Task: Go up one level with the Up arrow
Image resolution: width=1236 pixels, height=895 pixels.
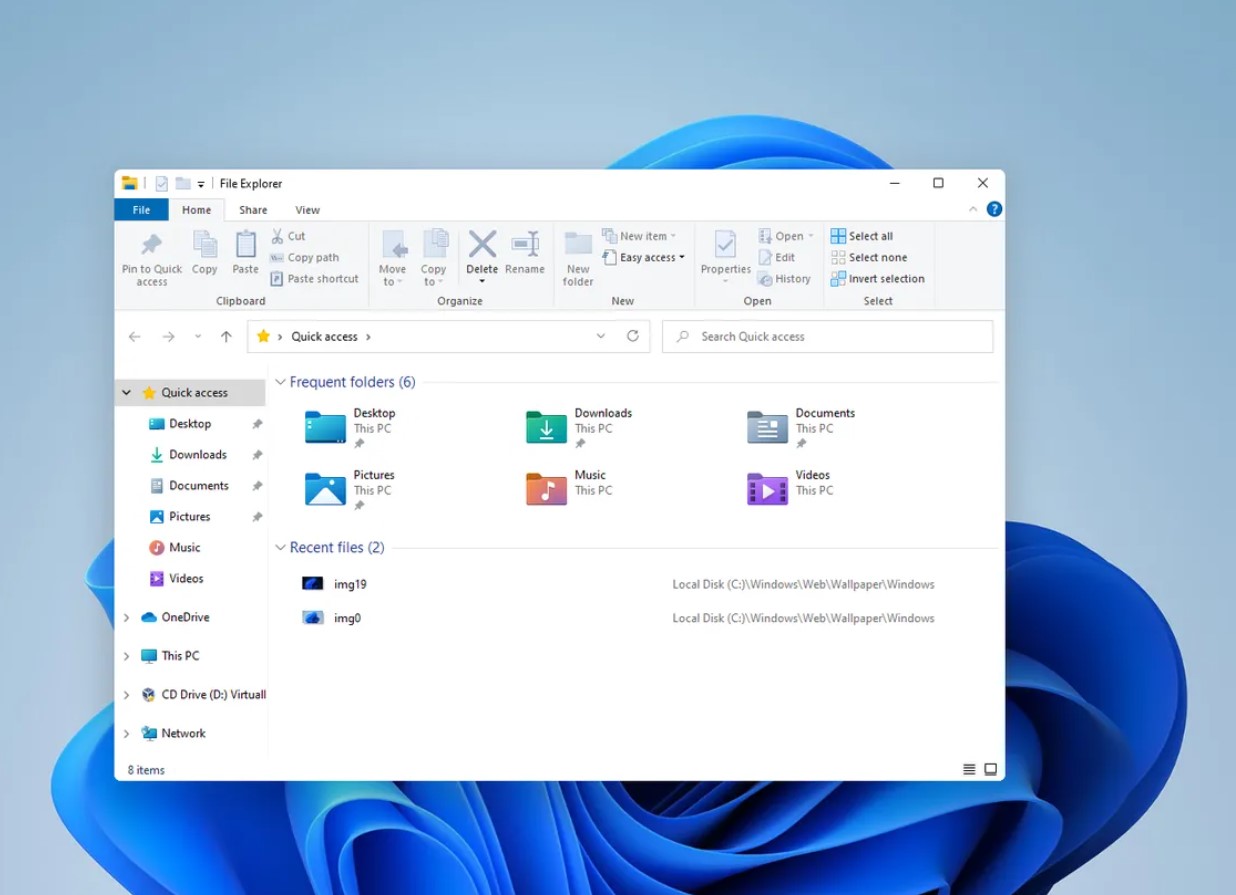Action: [x=226, y=337]
